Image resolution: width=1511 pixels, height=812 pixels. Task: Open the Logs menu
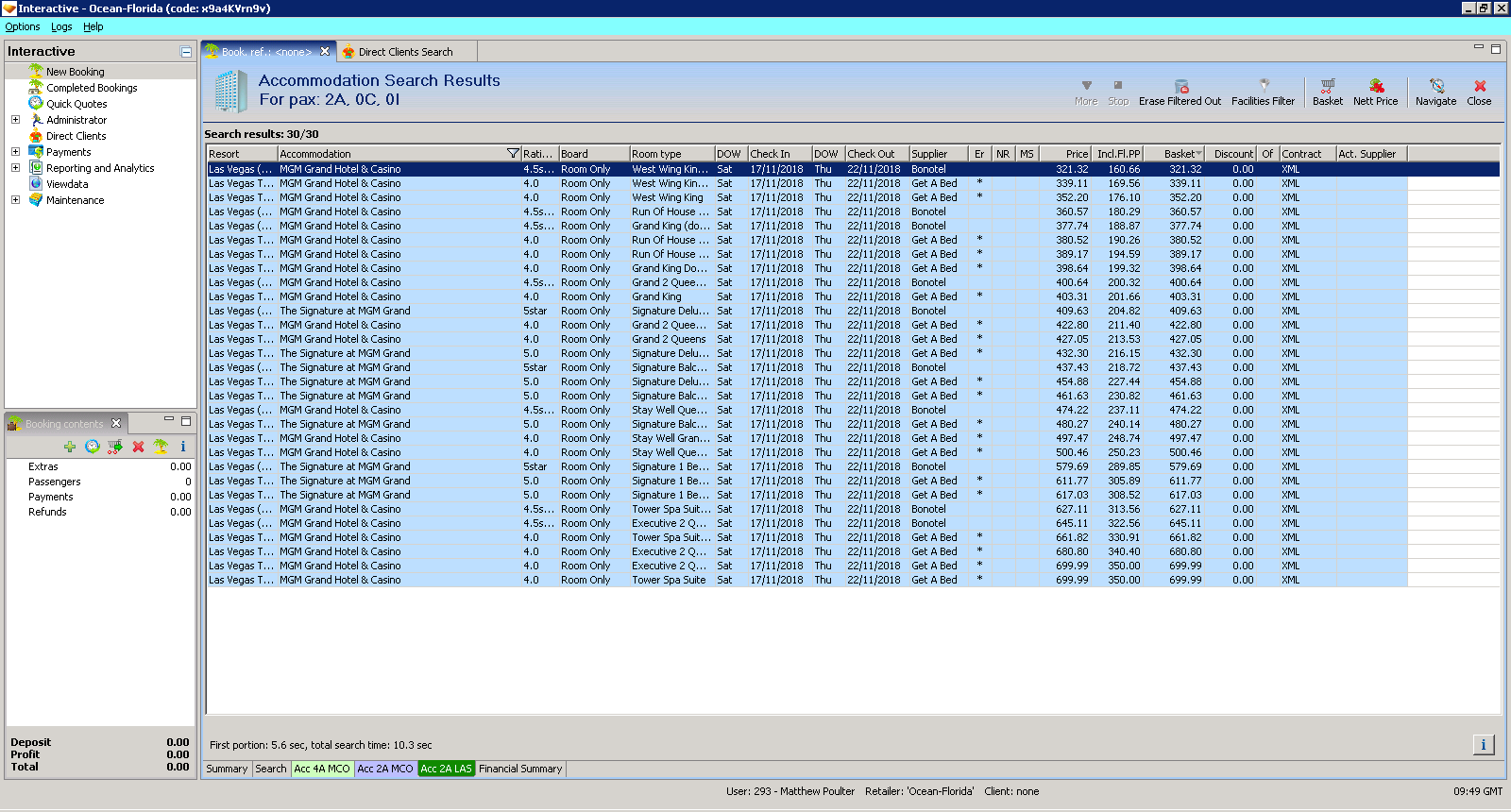coord(61,27)
